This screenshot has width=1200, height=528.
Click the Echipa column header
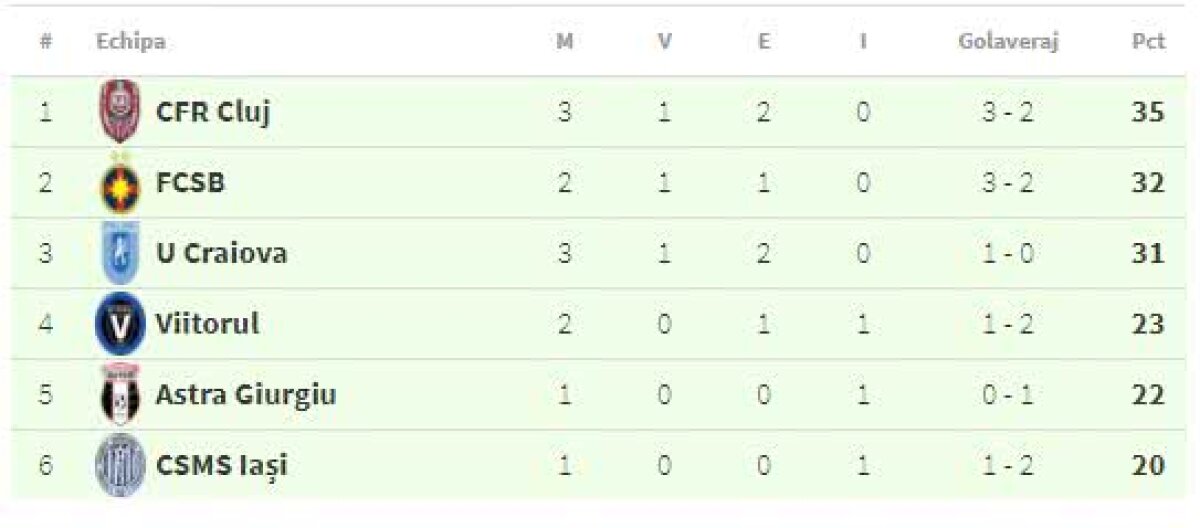coord(131,42)
